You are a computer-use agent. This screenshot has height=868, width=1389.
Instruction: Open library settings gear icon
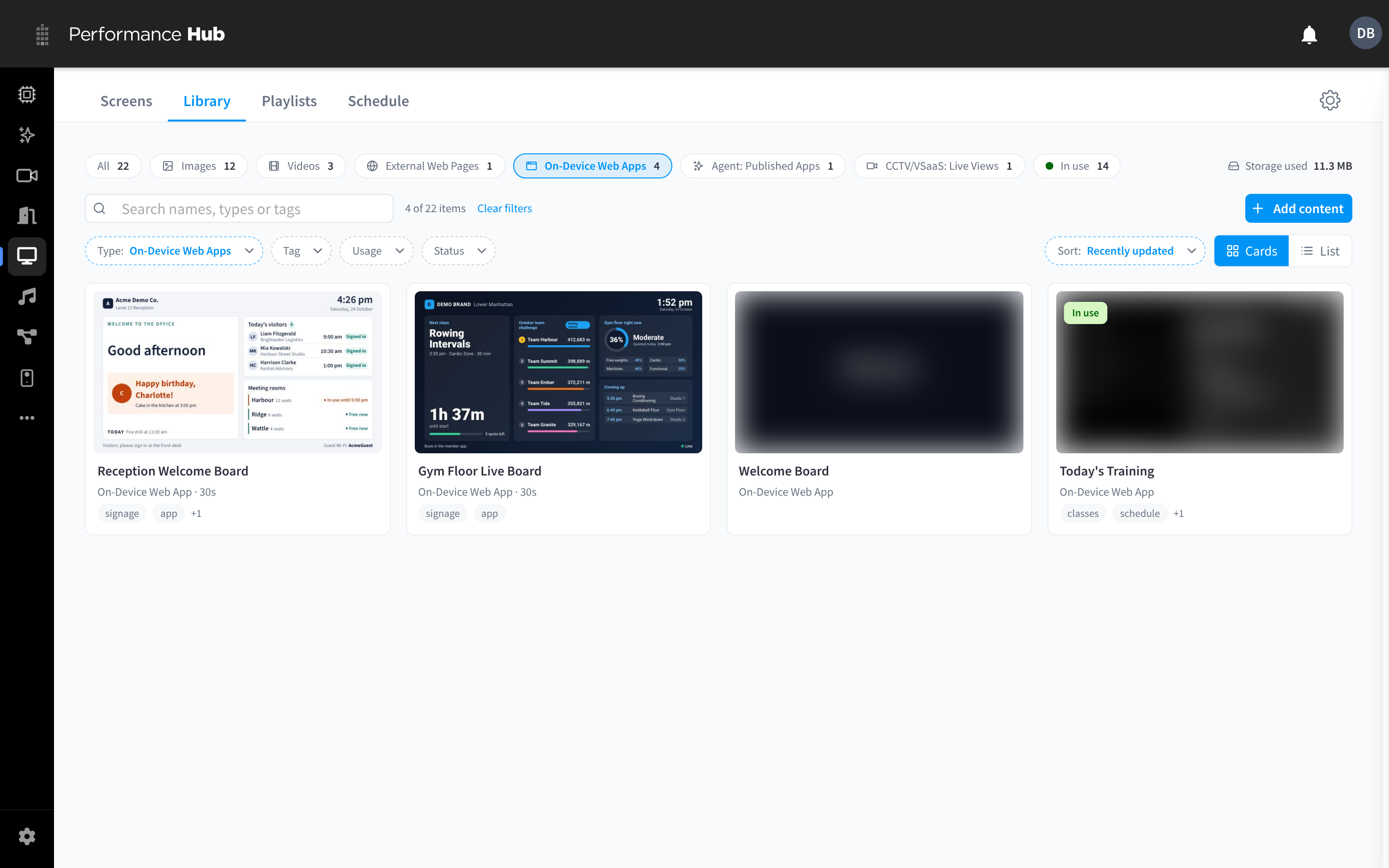[x=1330, y=100]
